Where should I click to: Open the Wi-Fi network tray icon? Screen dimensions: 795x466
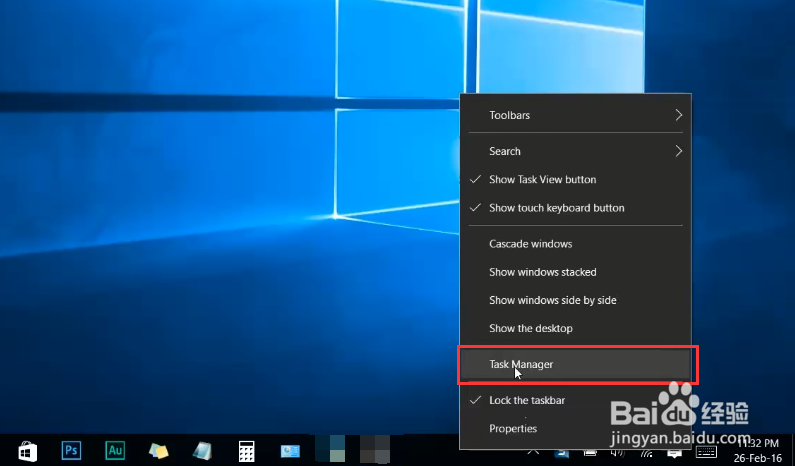[647, 453]
